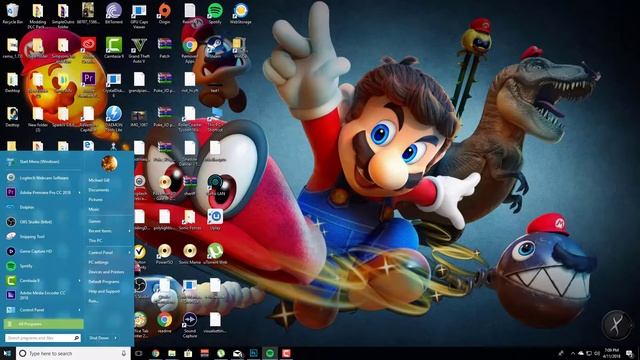Expand Camtasia 9 submenu arrow
This screenshot has width=640, height=360.
coord(79,281)
